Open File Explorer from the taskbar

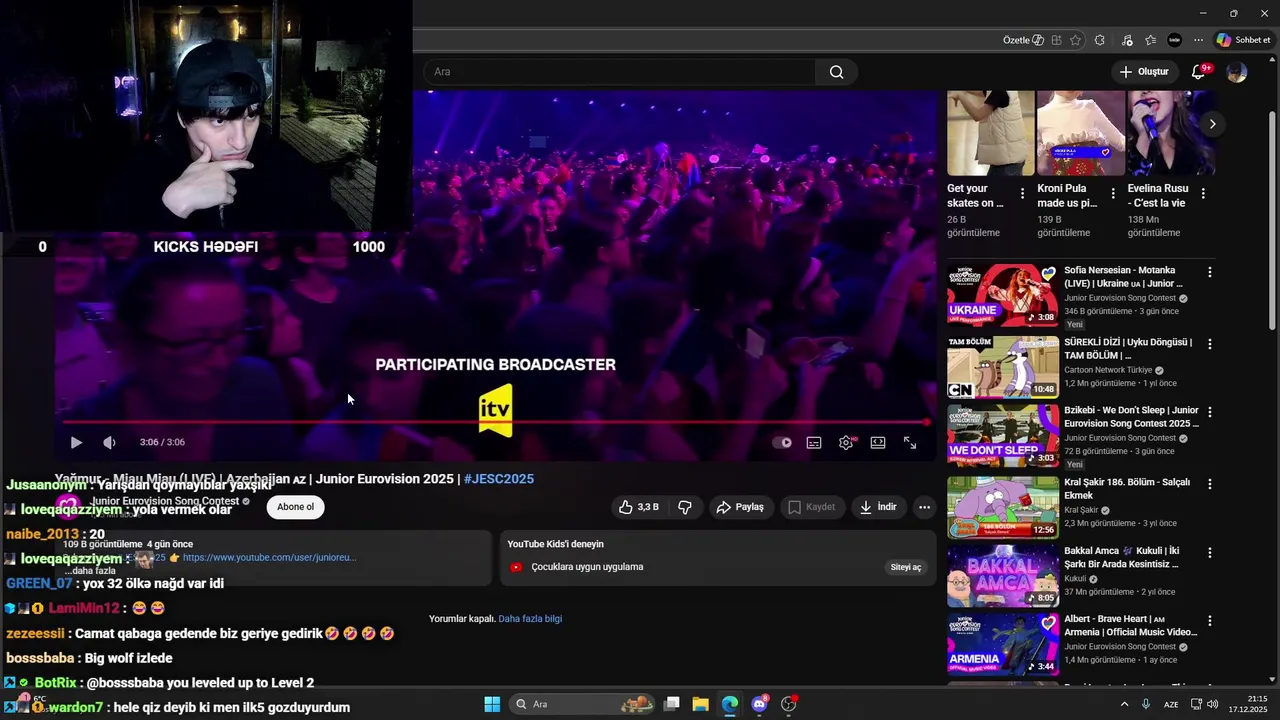pos(700,704)
